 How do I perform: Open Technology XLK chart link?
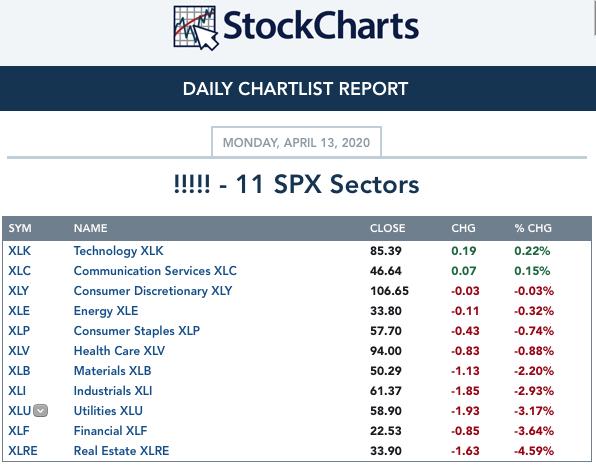(x=118, y=251)
